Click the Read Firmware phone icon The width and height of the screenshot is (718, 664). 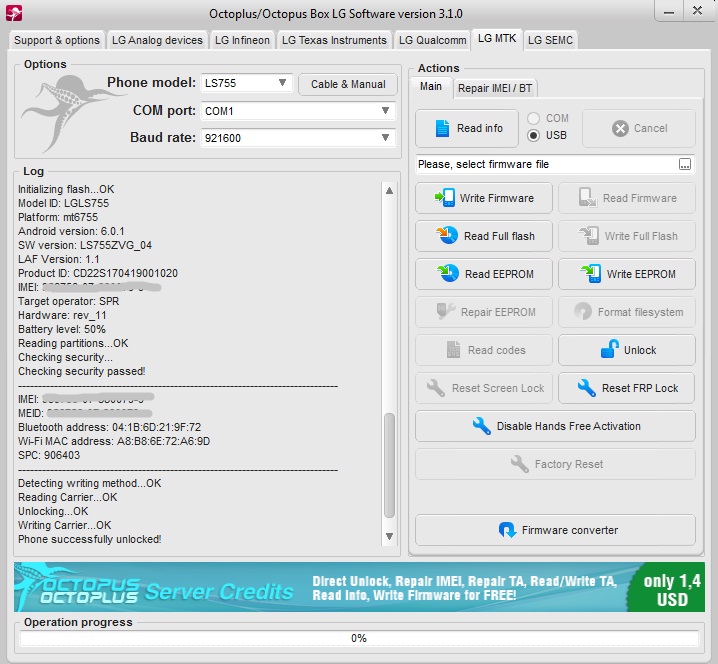click(587, 198)
